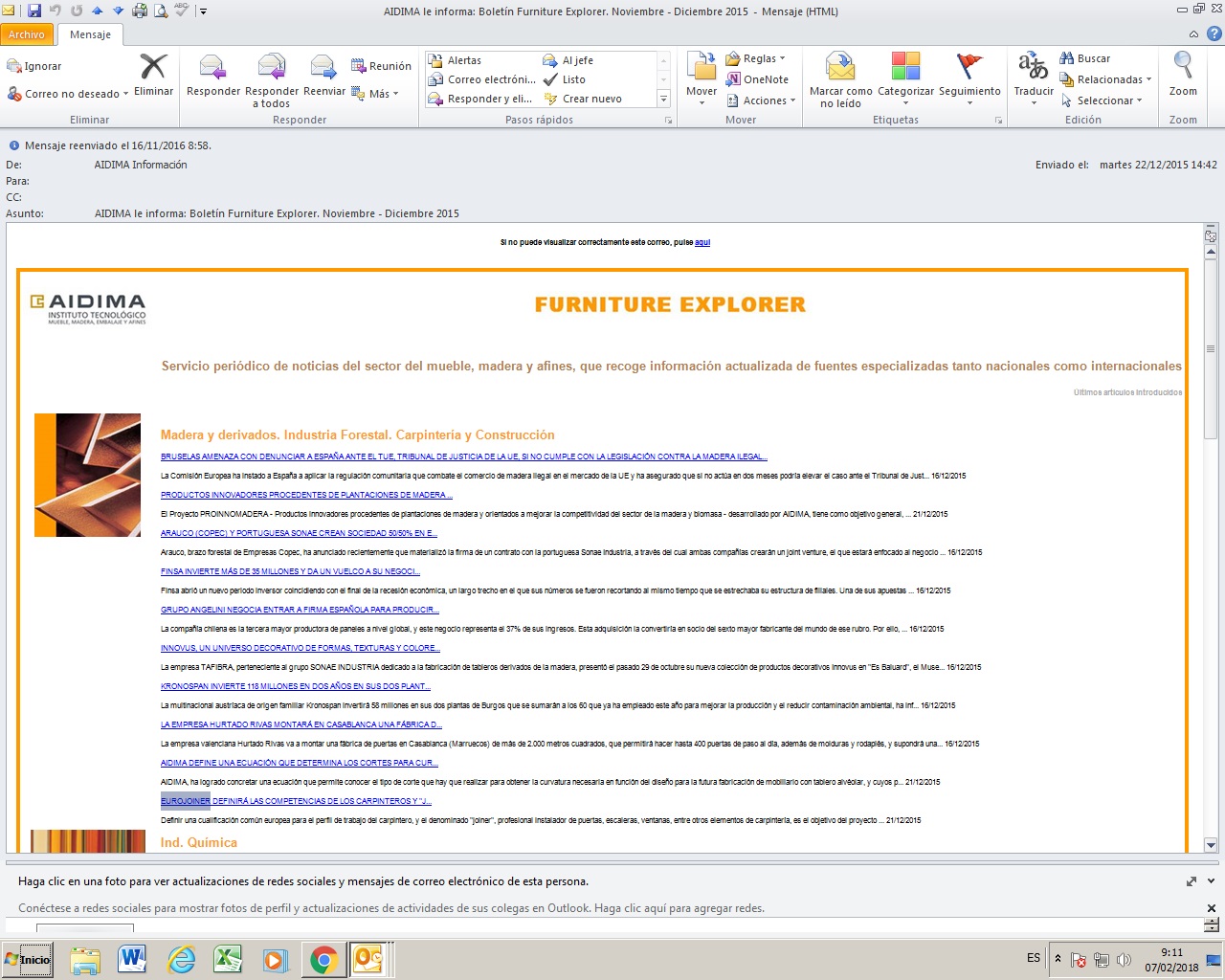Open the 'aquí' view link
The width and height of the screenshot is (1225, 980).
(x=702, y=243)
